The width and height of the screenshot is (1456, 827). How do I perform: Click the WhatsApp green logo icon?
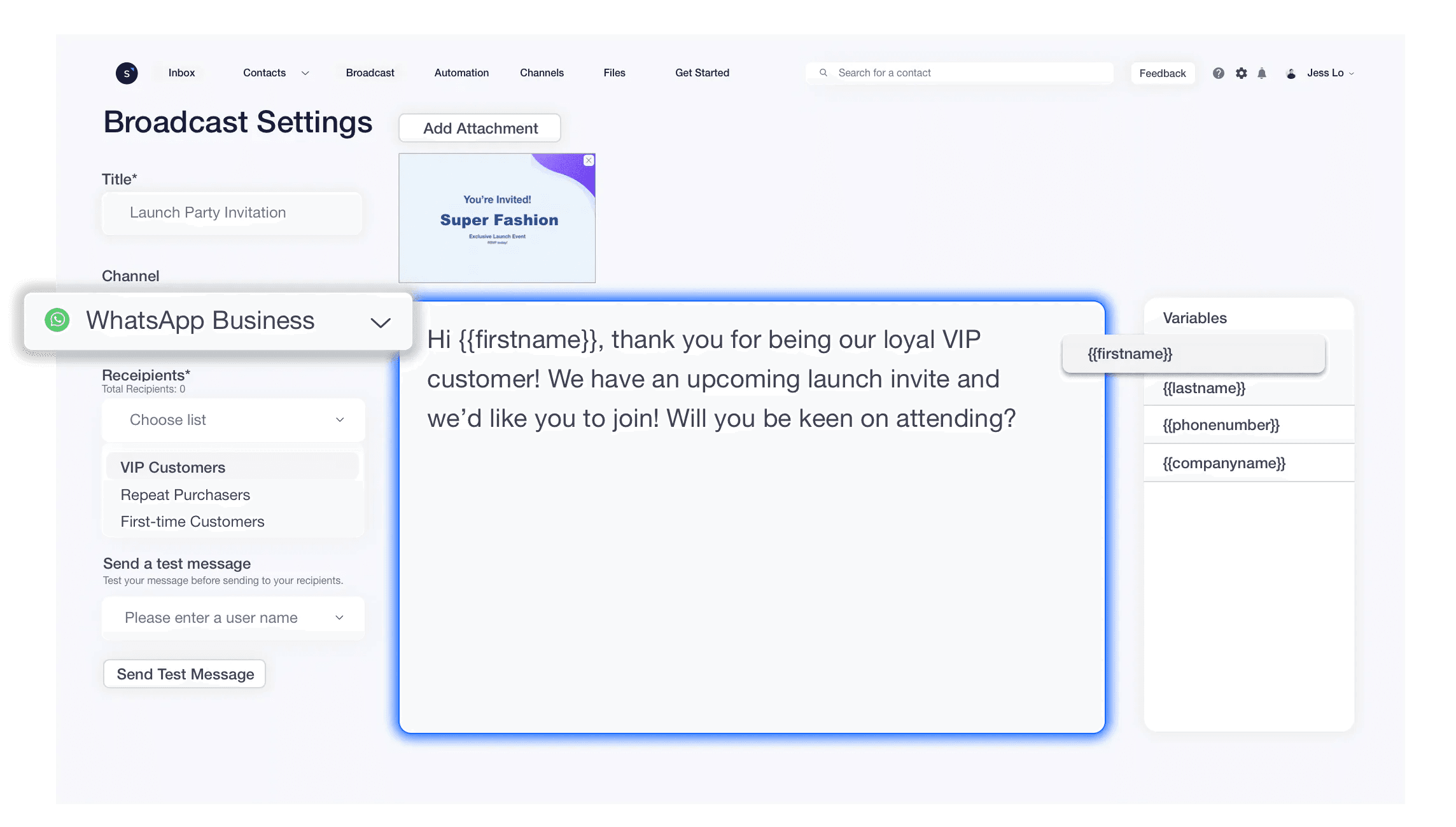[57, 320]
